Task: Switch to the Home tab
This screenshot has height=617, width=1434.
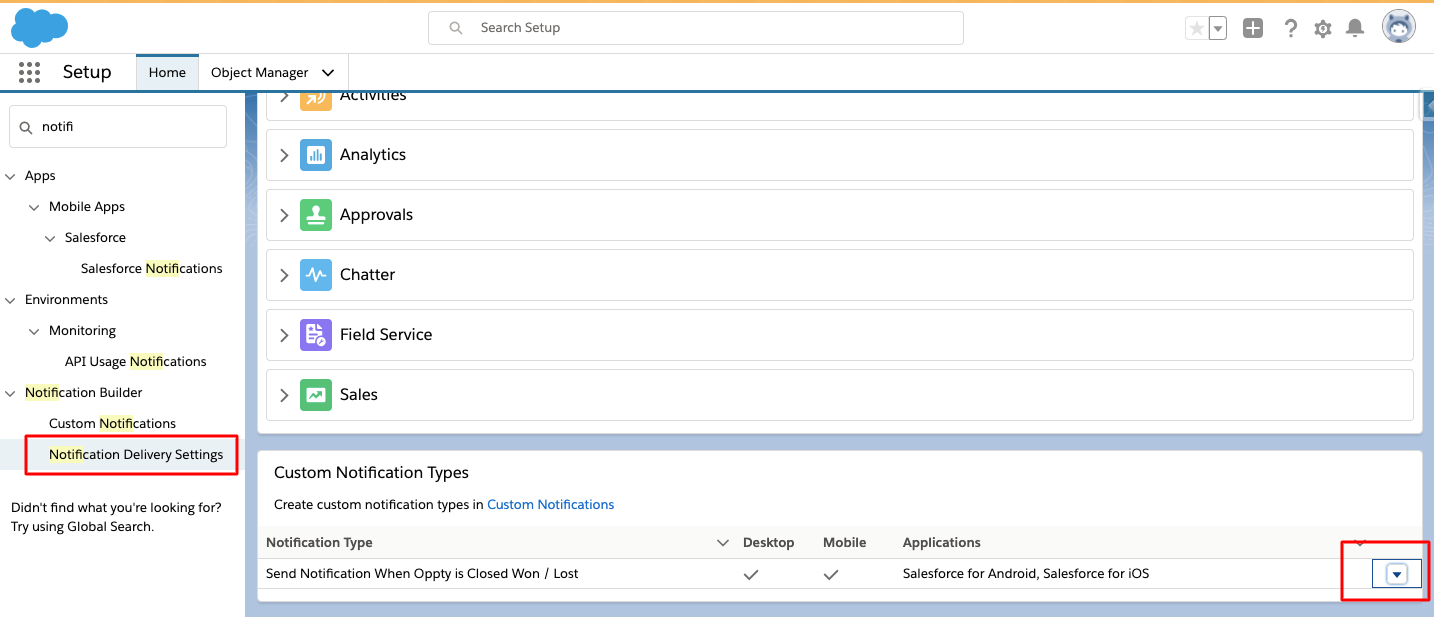Action: pos(166,72)
